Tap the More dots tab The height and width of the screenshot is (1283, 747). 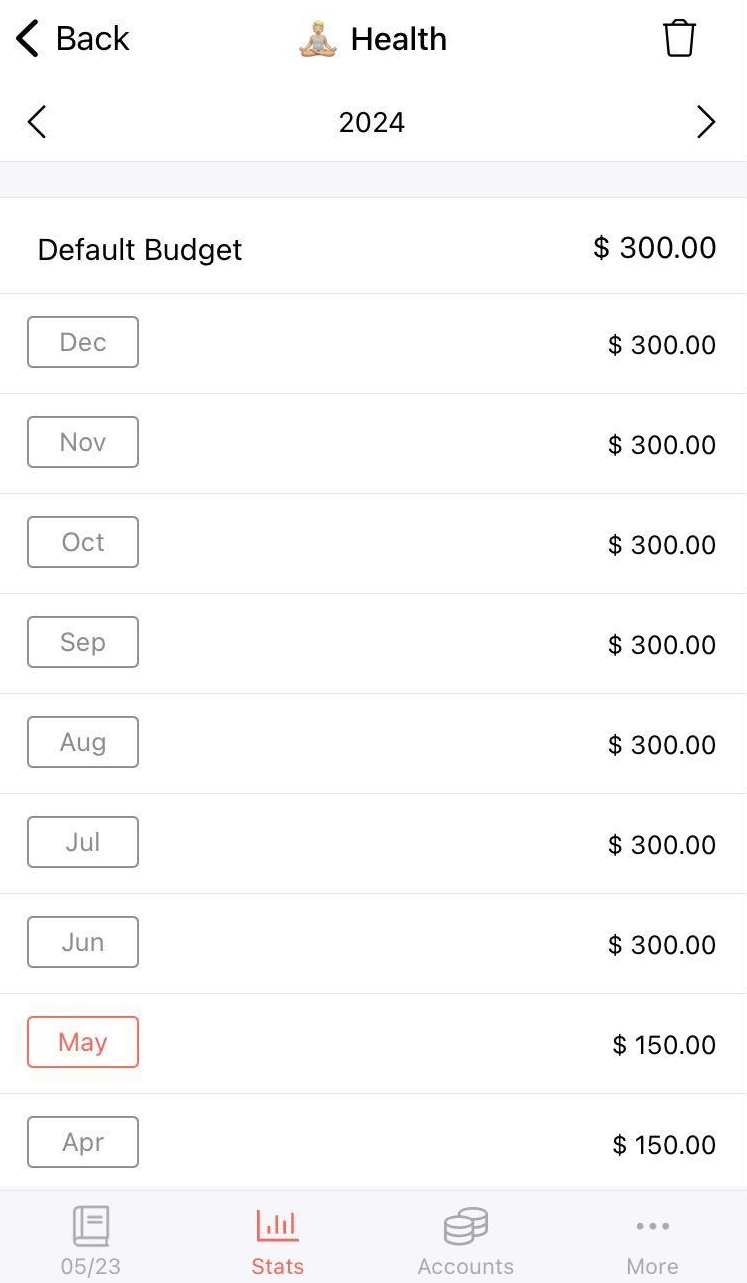(x=652, y=1241)
